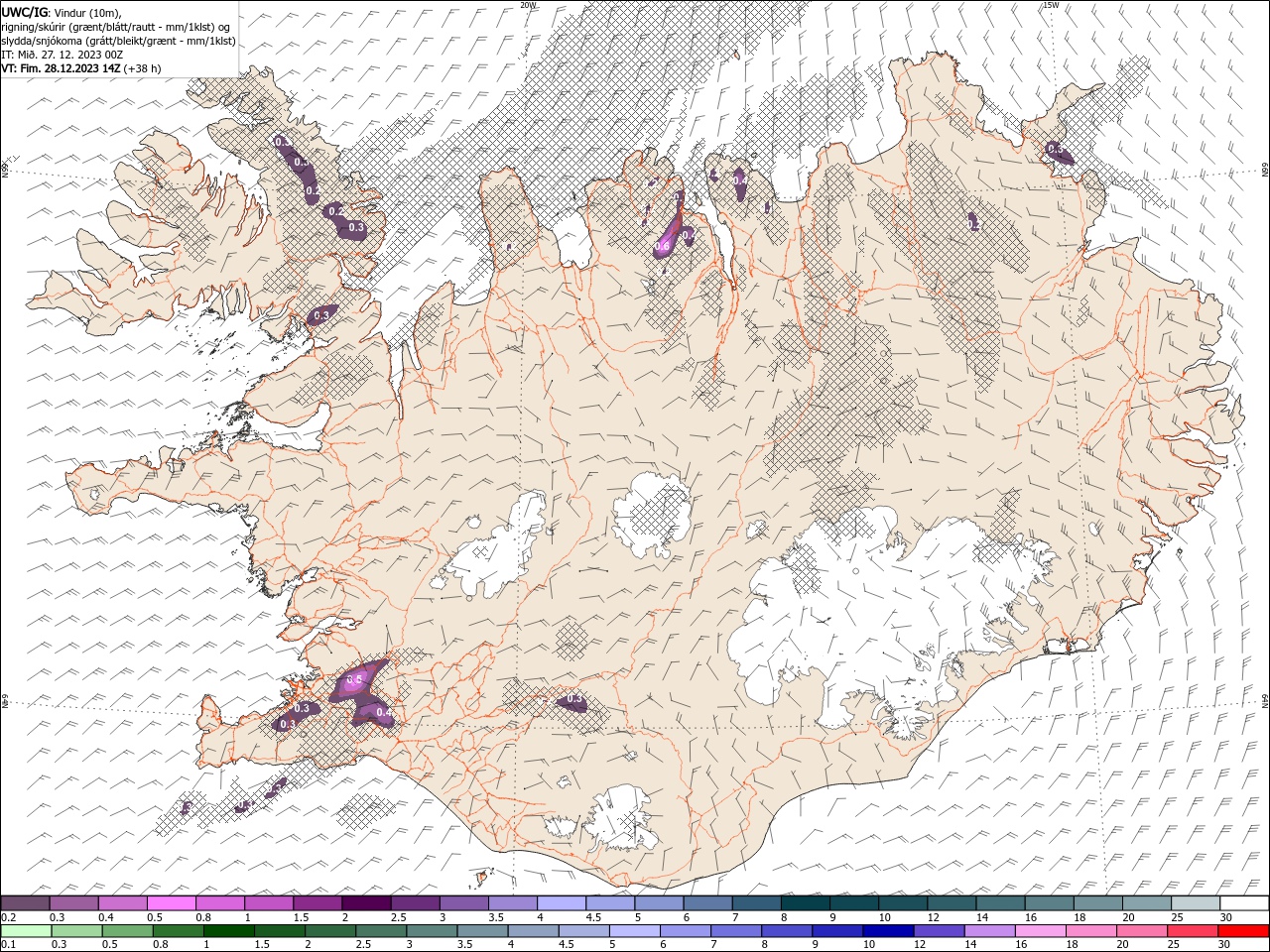Click the line 'rigning/skúrir (grænt/blátt/rautt - mm/1klst) og'
The height and width of the screenshot is (952, 1270).
[116, 26]
